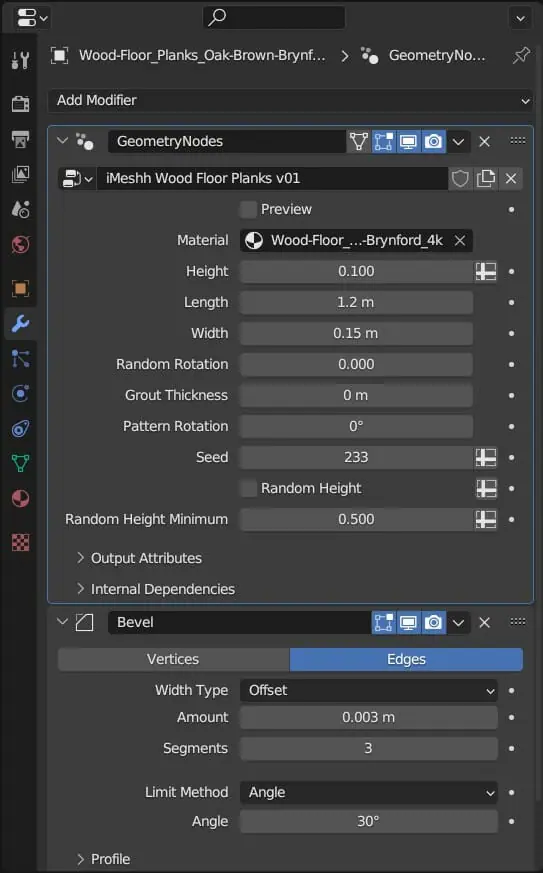Toggle the pin context icon
Image resolution: width=543 pixels, height=873 pixels.
[x=521, y=55]
